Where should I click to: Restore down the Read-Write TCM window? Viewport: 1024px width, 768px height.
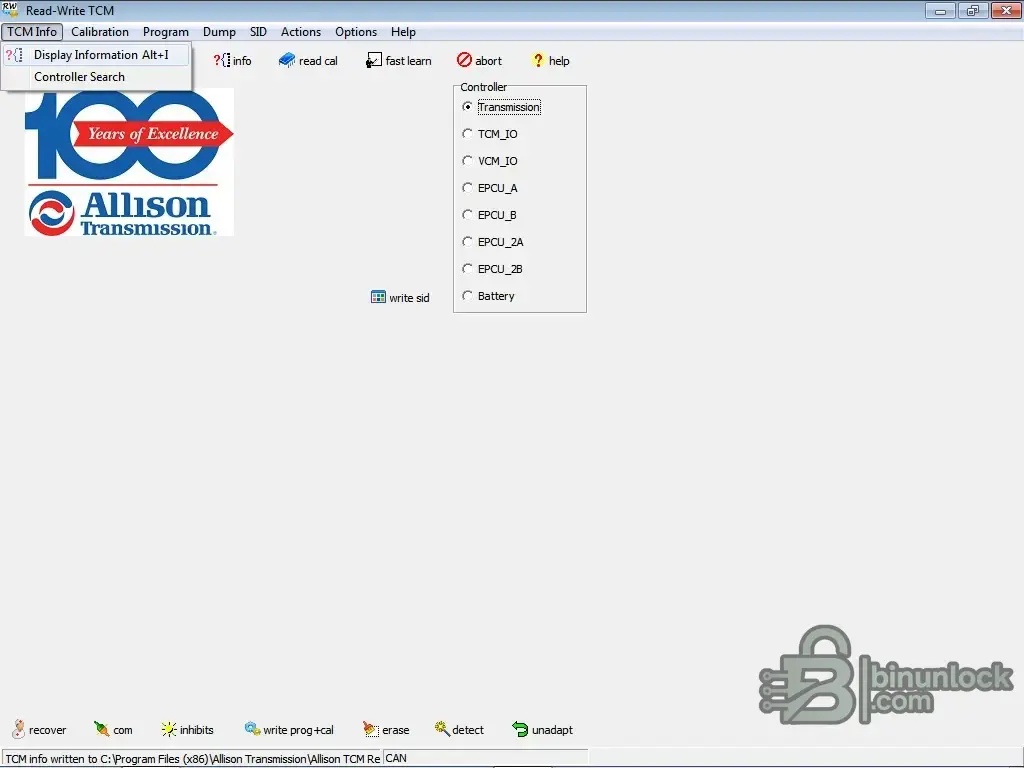pyautogui.click(x=973, y=10)
